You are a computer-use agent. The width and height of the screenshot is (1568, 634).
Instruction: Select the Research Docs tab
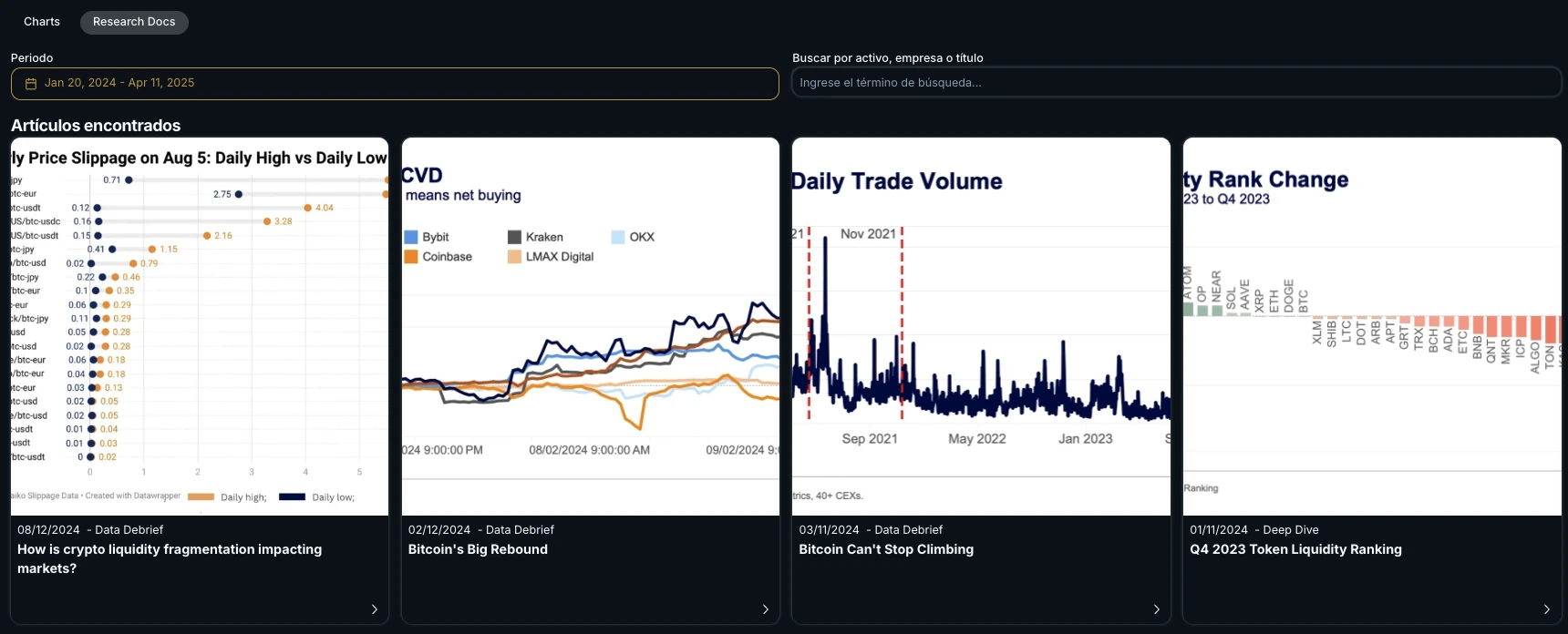coord(134,22)
